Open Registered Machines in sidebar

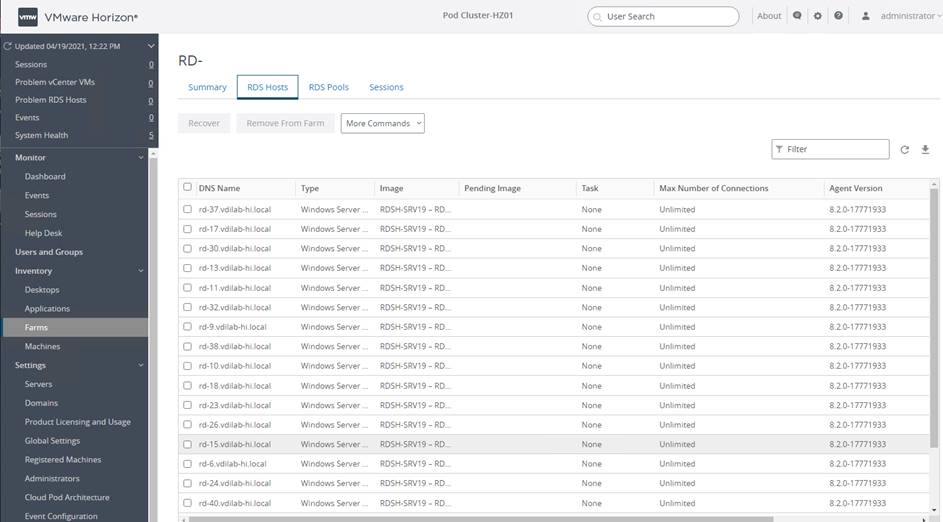63,459
